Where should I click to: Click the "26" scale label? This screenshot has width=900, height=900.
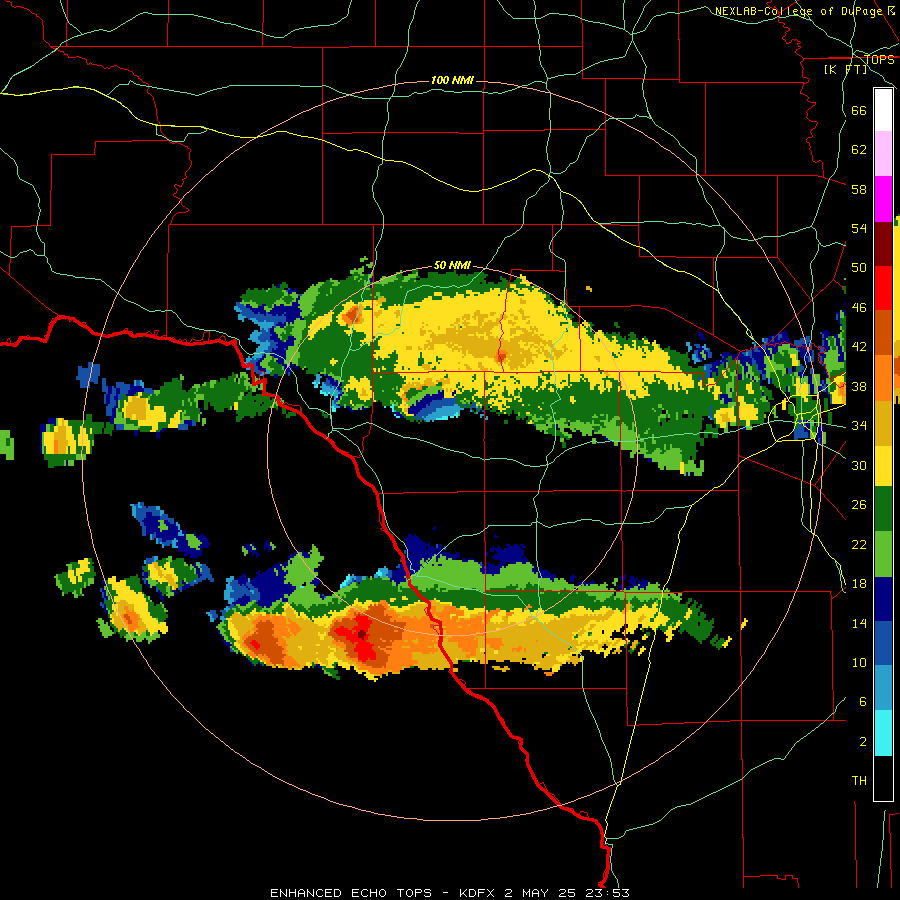tap(859, 505)
